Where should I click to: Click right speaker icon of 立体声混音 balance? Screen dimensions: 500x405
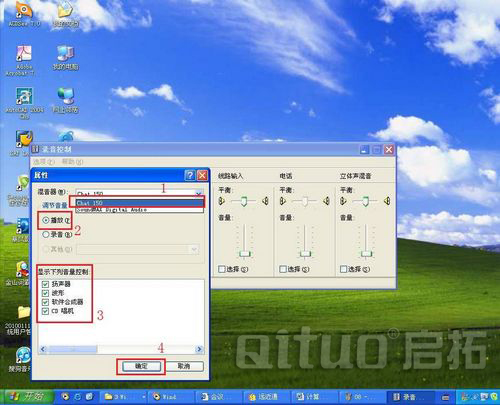pos(387,201)
